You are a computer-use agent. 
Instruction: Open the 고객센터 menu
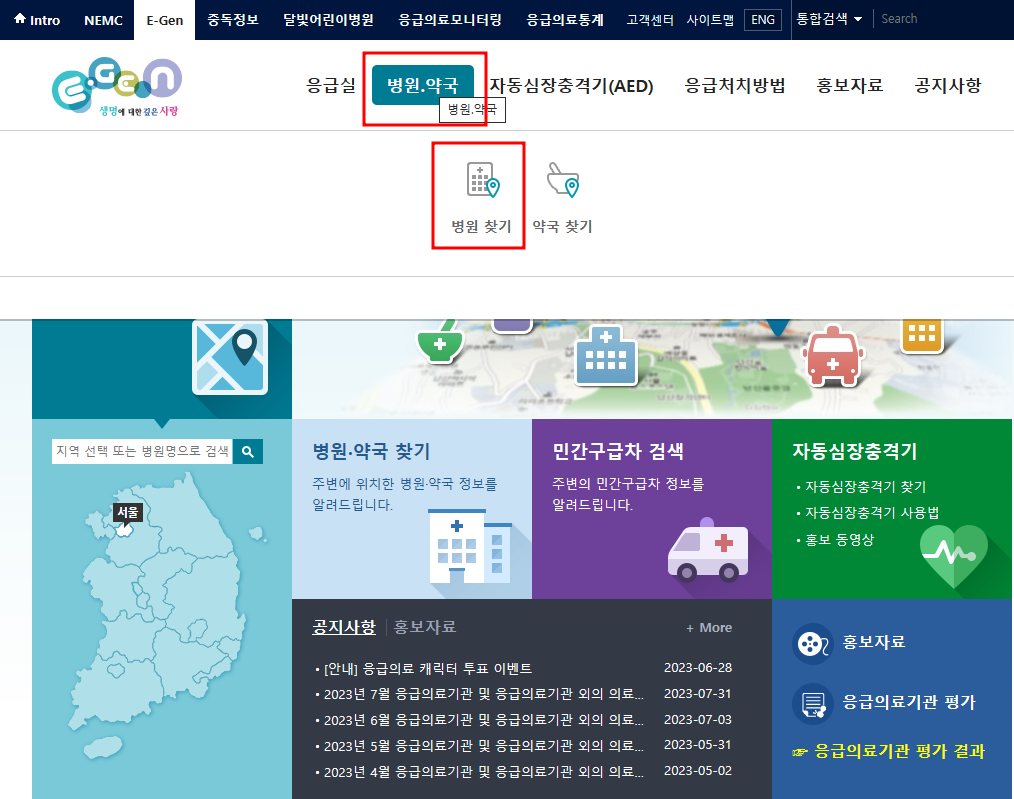tap(648, 17)
